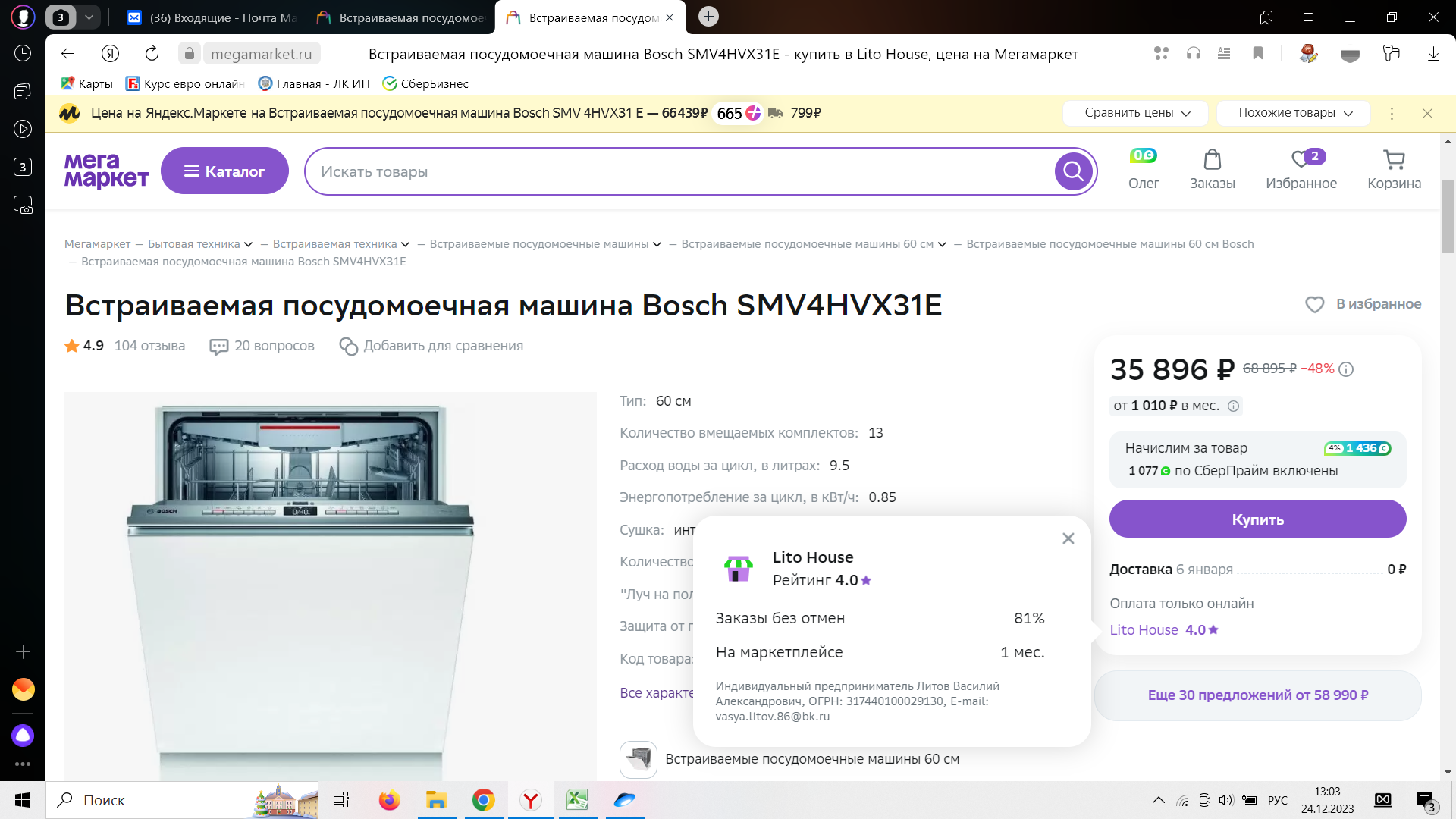Open the 20 вопросов link
This screenshot has width=1456, height=819.
pos(262,346)
